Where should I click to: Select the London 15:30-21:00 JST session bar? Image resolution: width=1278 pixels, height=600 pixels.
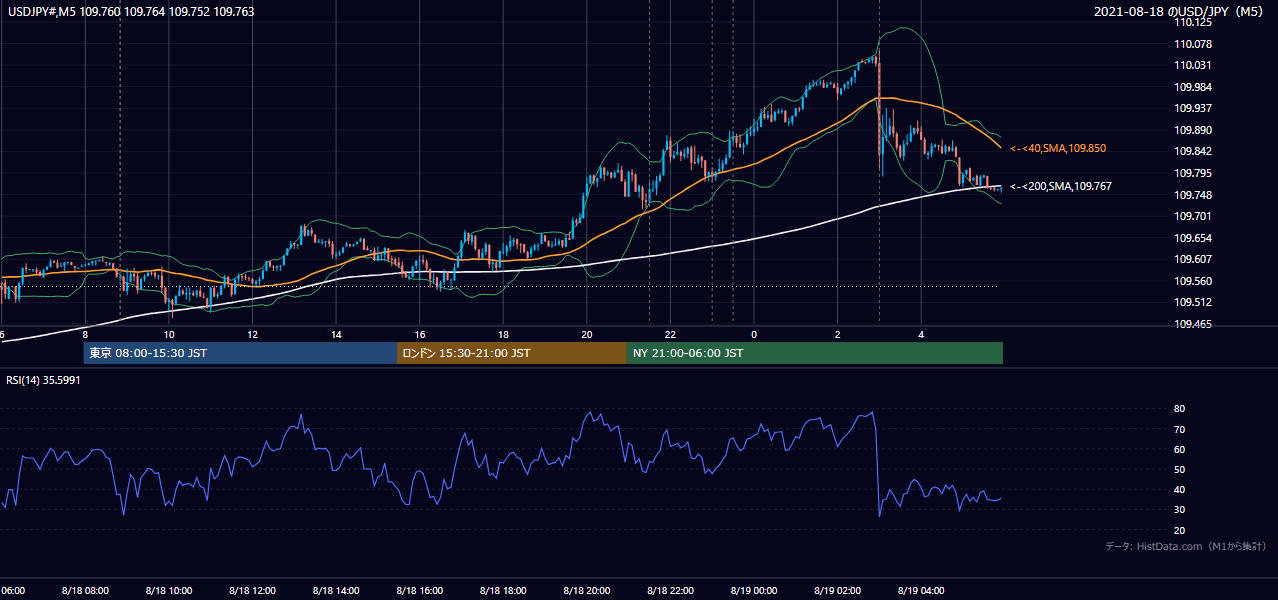click(512, 353)
